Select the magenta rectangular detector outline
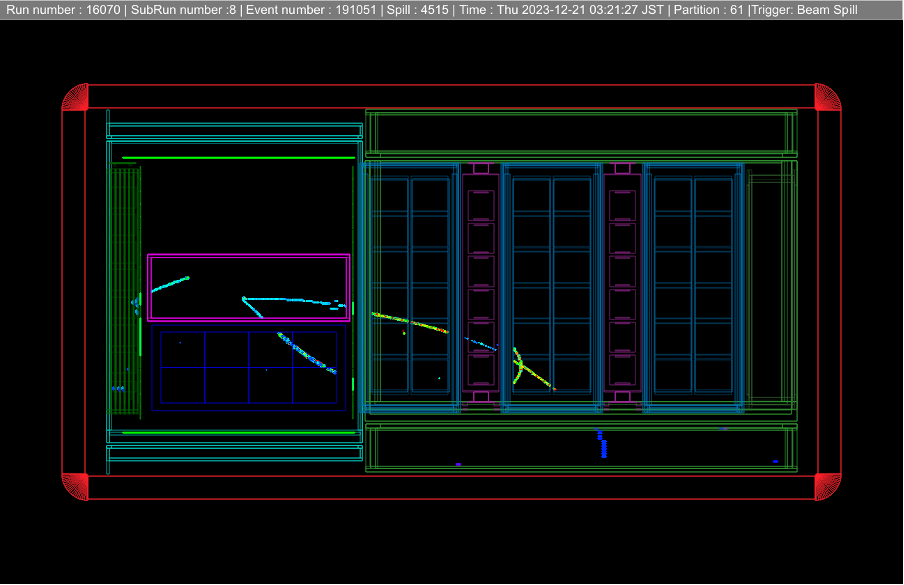904x585 pixels. 248,288
